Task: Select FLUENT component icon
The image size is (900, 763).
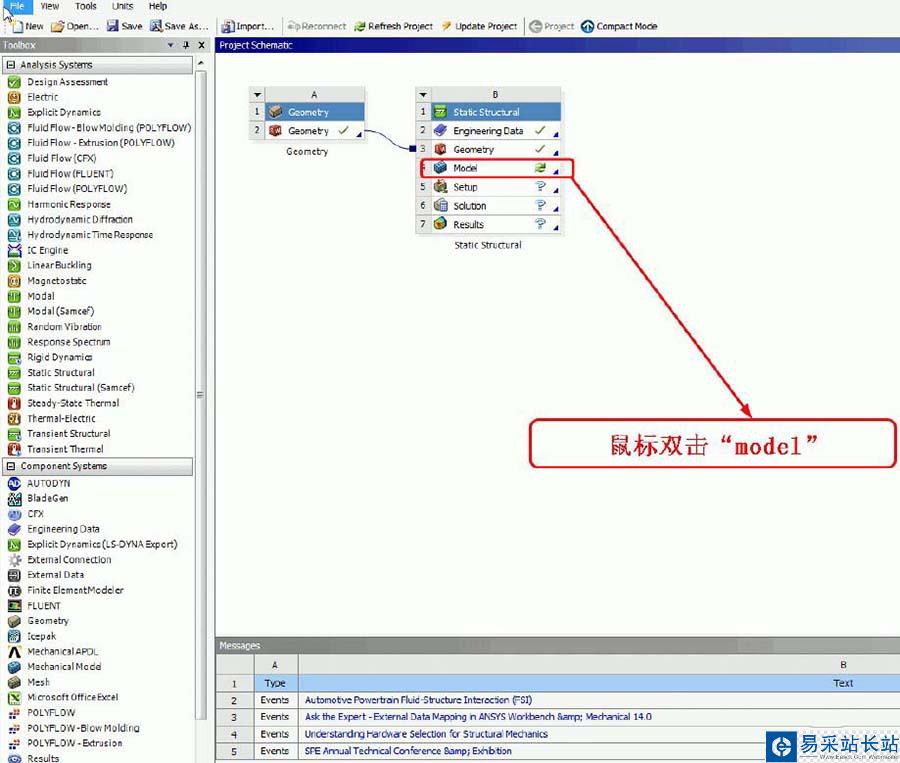Action: [x=14, y=606]
